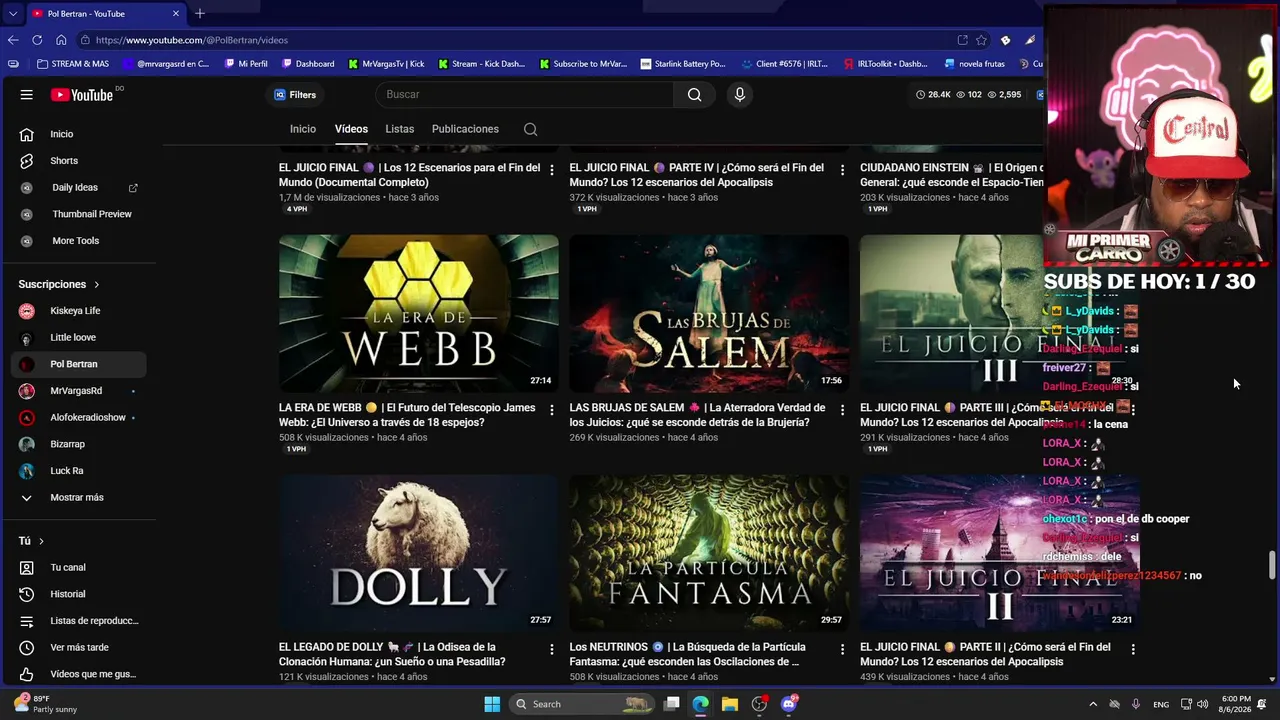Reload the page with the refresh icon
The width and height of the screenshot is (1280, 720).
[x=37, y=40]
